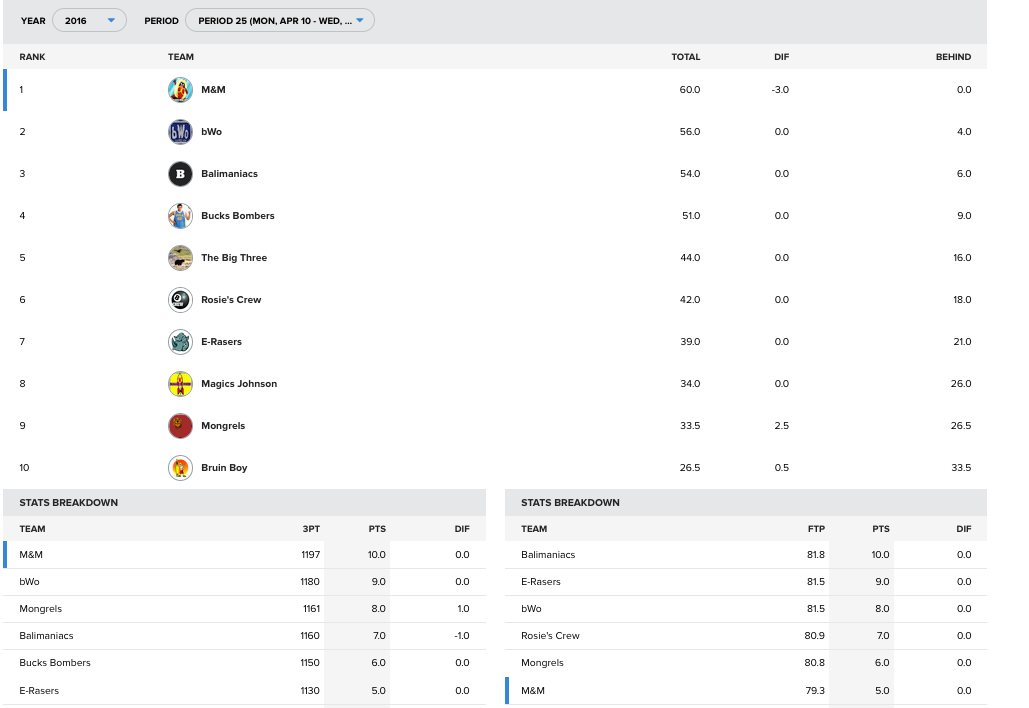The height and width of the screenshot is (708, 1029).
Task: Click Mongrels' DIF value 2.5
Action: pyautogui.click(x=782, y=426)
